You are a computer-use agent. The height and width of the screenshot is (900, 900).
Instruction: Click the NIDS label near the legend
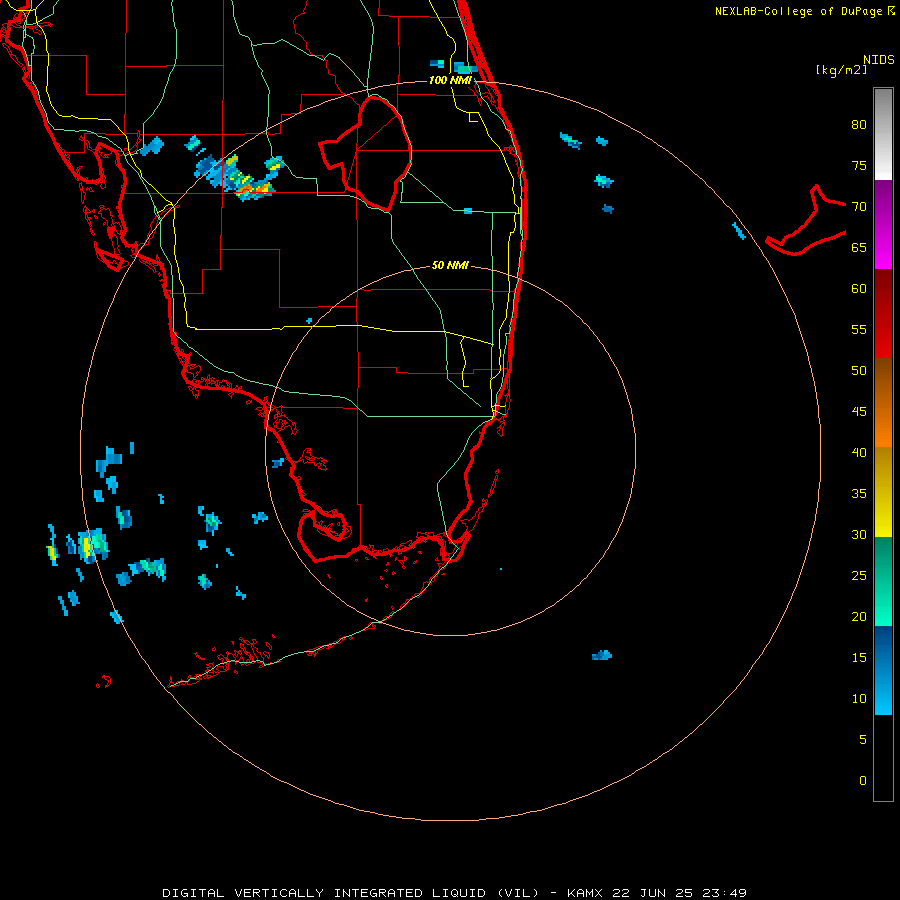coord(878,60)
